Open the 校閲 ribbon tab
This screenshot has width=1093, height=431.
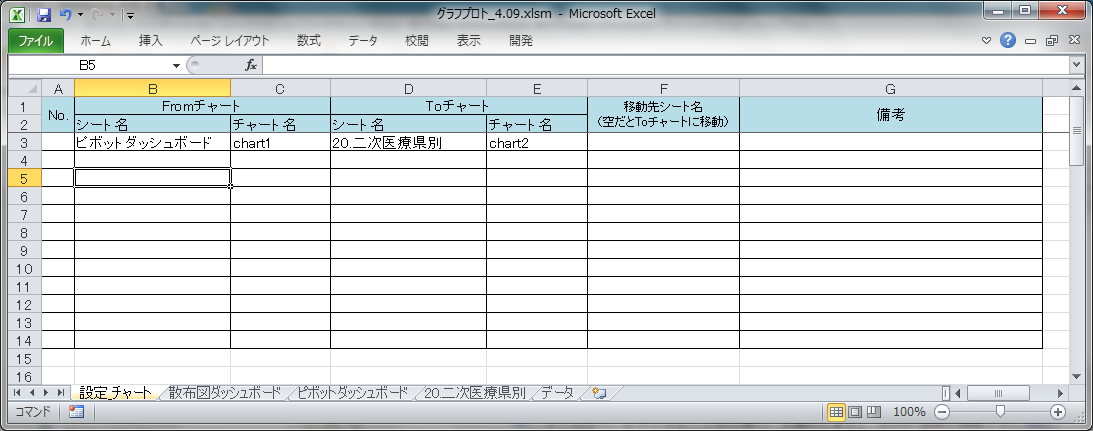[417, 40]
